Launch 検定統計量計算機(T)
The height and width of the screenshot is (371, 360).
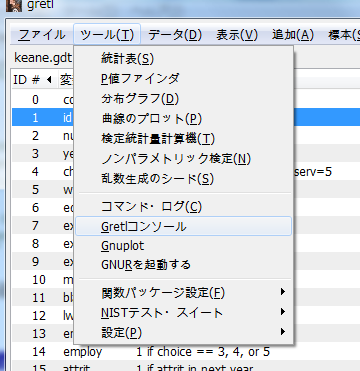pyautogui.click(x=183, y=139)
